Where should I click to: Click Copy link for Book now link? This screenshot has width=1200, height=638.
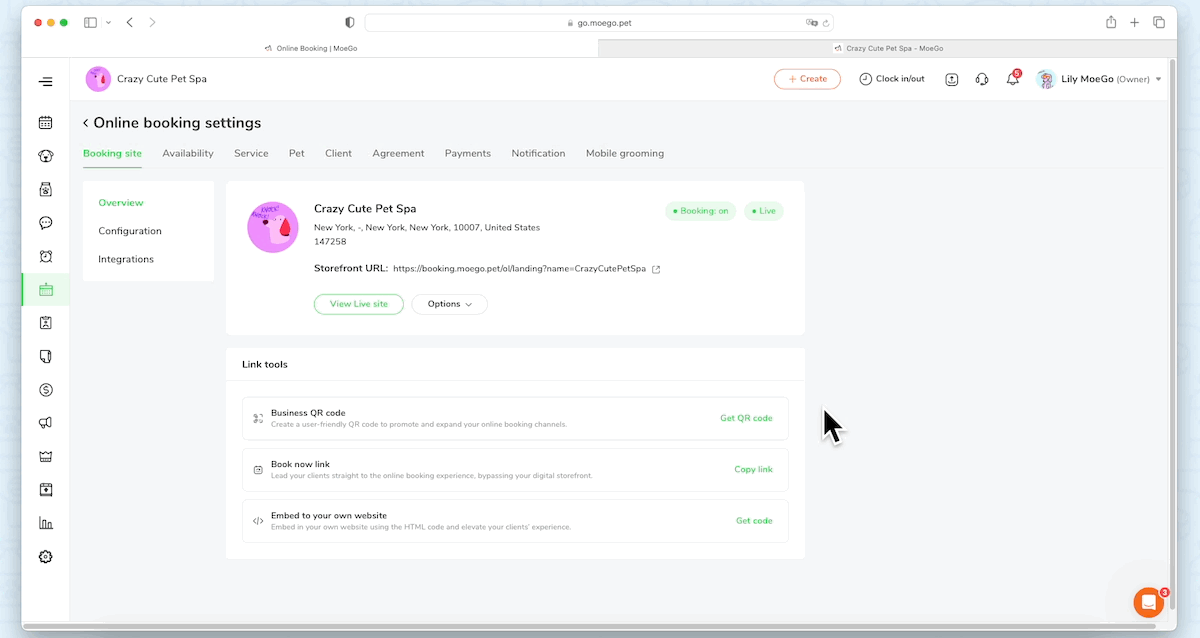(x=753, y=469)
